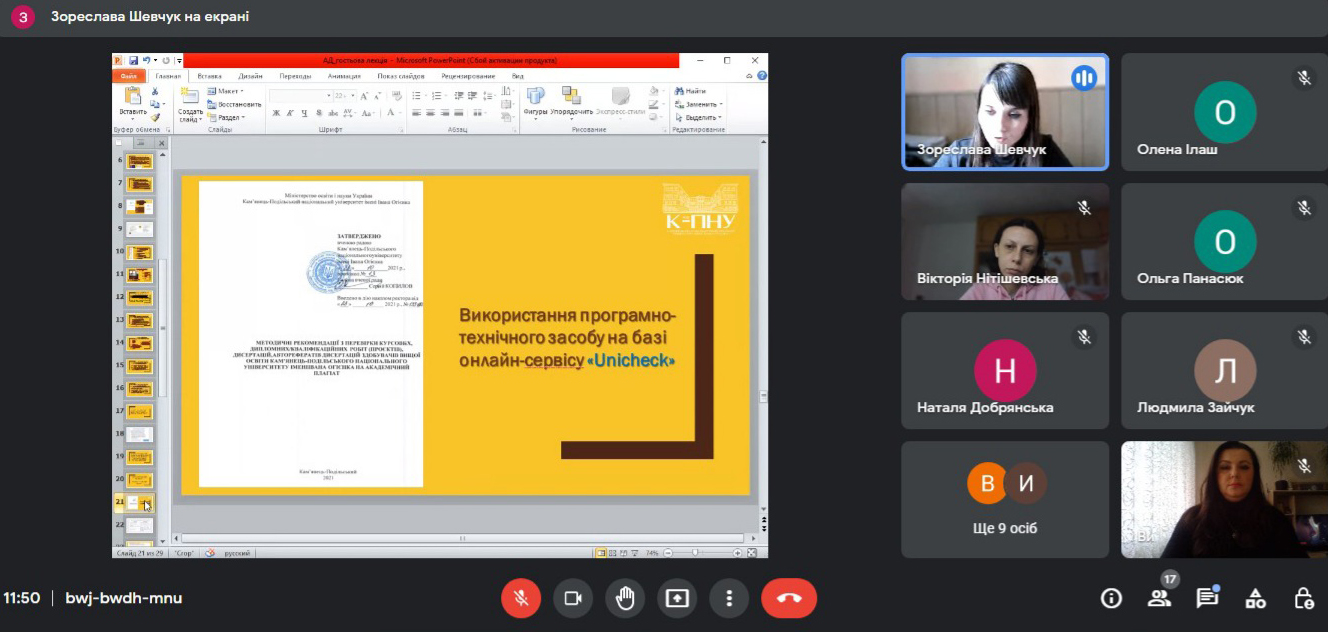Click the Фигуры shapes icon in ribbon

pyautogui.click(x=535, y=96)
